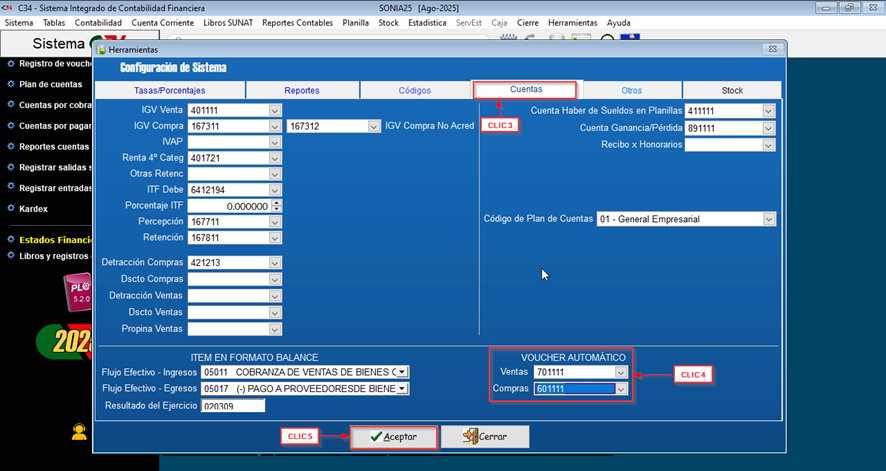
Task: Click the Resultado del Ejercicio input field
Action: (231, 406)
